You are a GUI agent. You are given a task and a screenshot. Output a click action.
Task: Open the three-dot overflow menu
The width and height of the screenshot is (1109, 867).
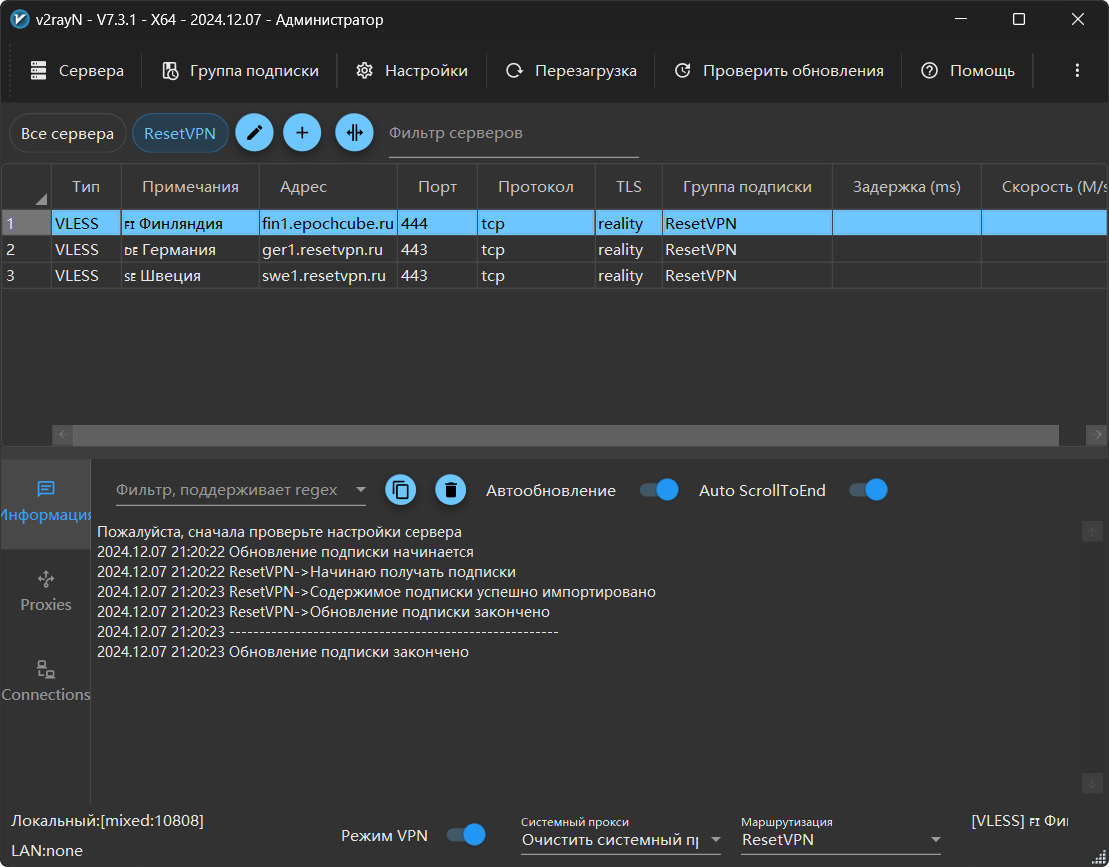point(1077,71)
